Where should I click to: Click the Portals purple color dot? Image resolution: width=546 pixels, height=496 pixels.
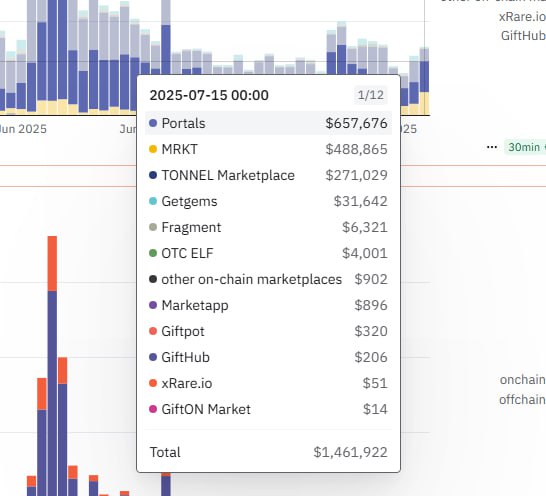tap(153, 123)
